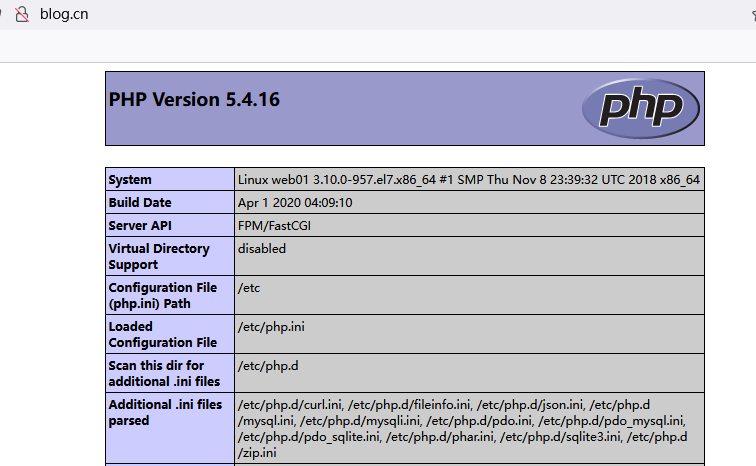Select the Configuration File (php.ini) Path label
The height and width of the screenshot is (466, 756).
click(163, 295)
